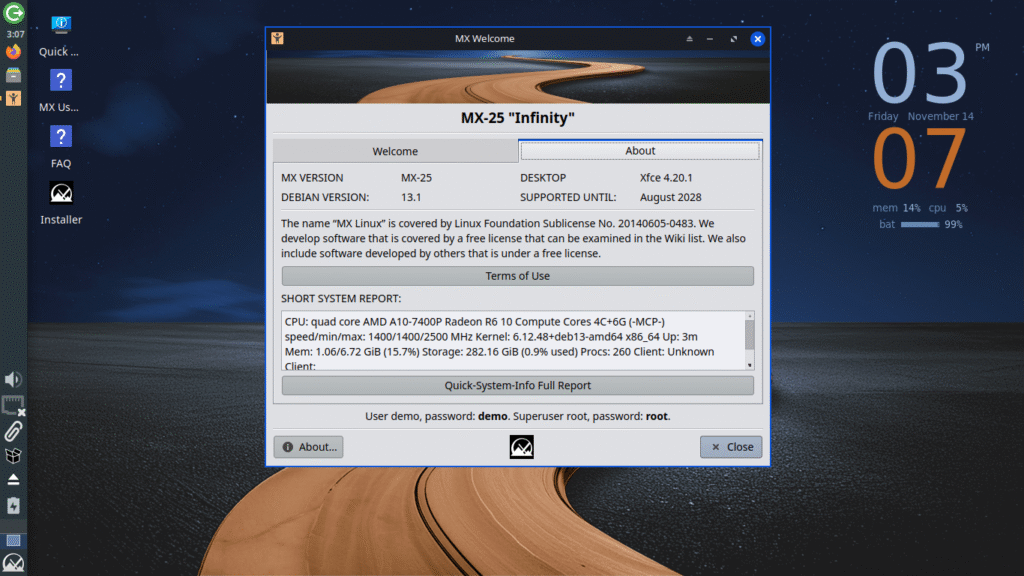Image resolution: width=1024 pixels, height=576 pixels.
Task: Click the volume speaker icon
Action: point(13,380)
